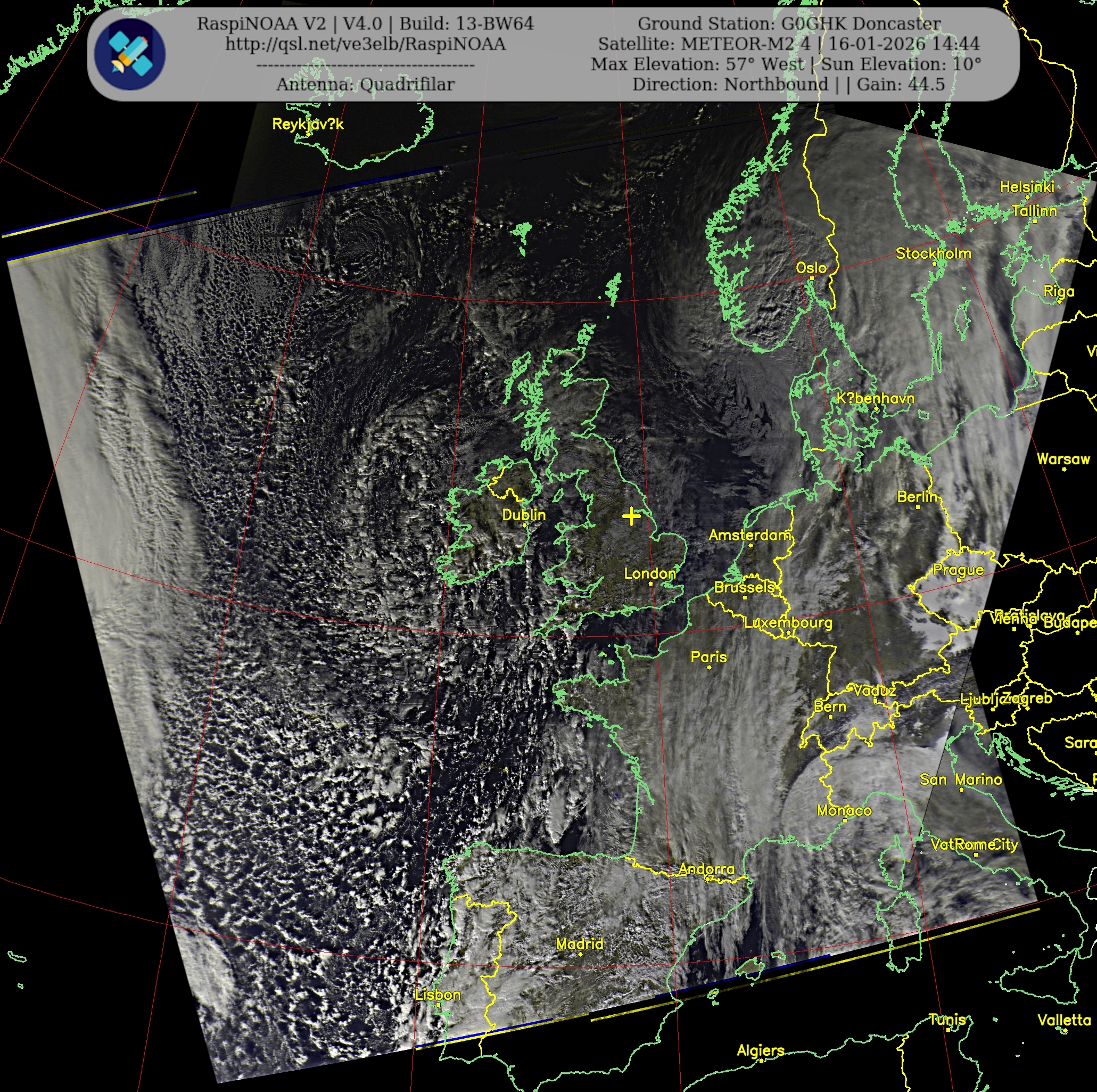Click the Paris city marker dot

pos(709,667)
